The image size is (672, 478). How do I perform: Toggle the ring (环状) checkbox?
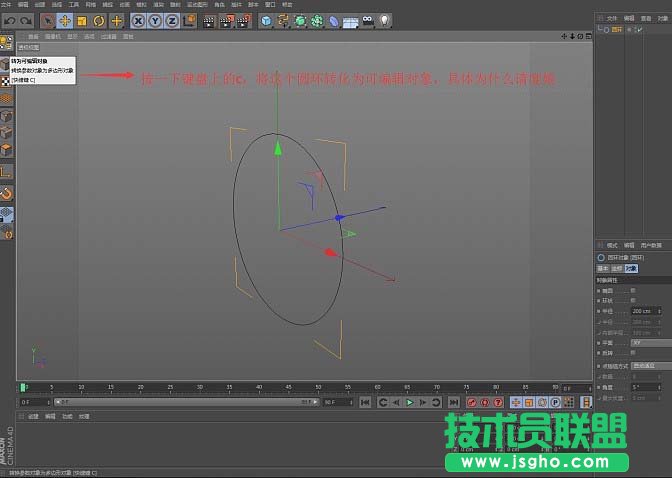[633, 300]
